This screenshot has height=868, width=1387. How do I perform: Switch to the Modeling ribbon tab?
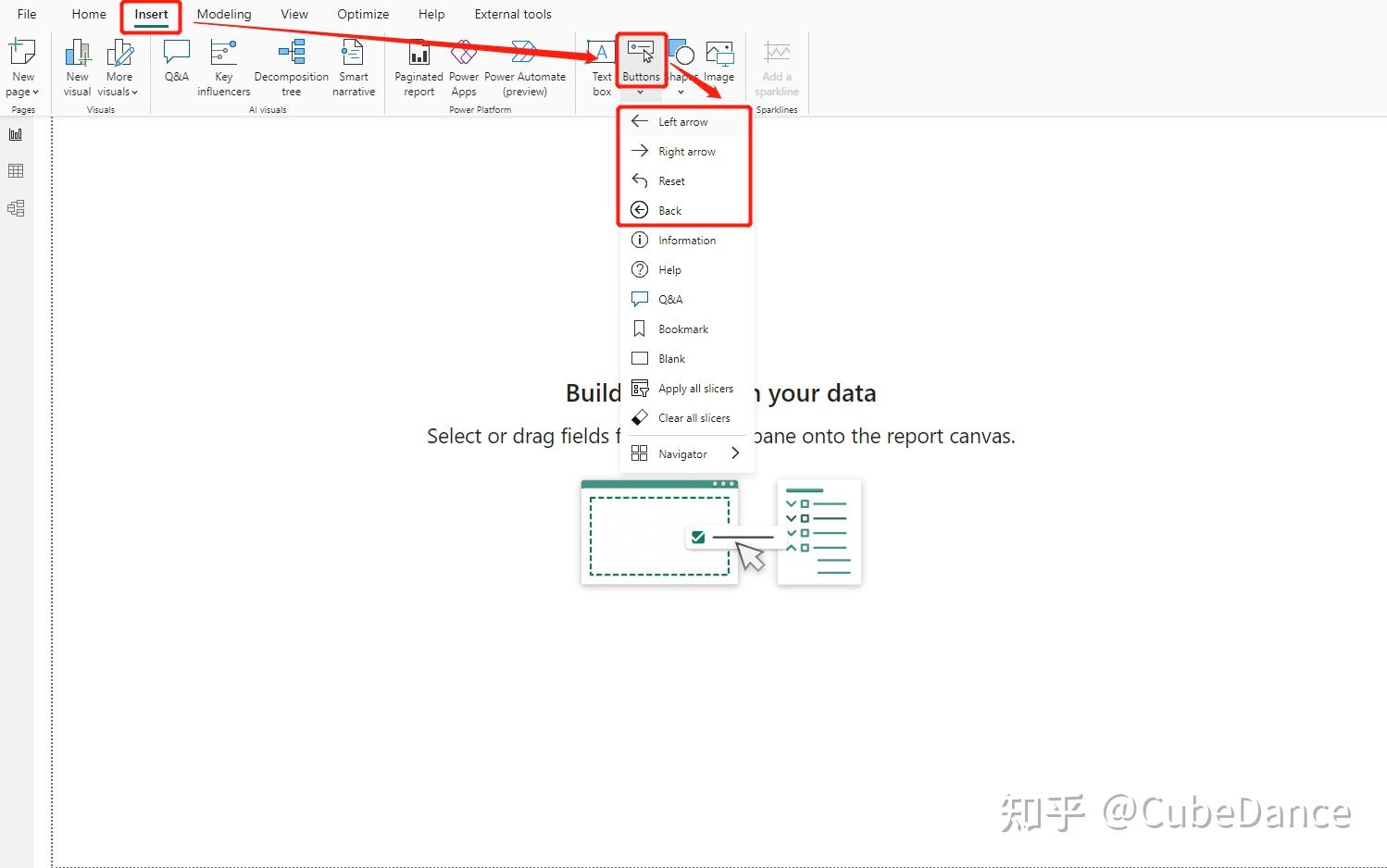point(223,14)
